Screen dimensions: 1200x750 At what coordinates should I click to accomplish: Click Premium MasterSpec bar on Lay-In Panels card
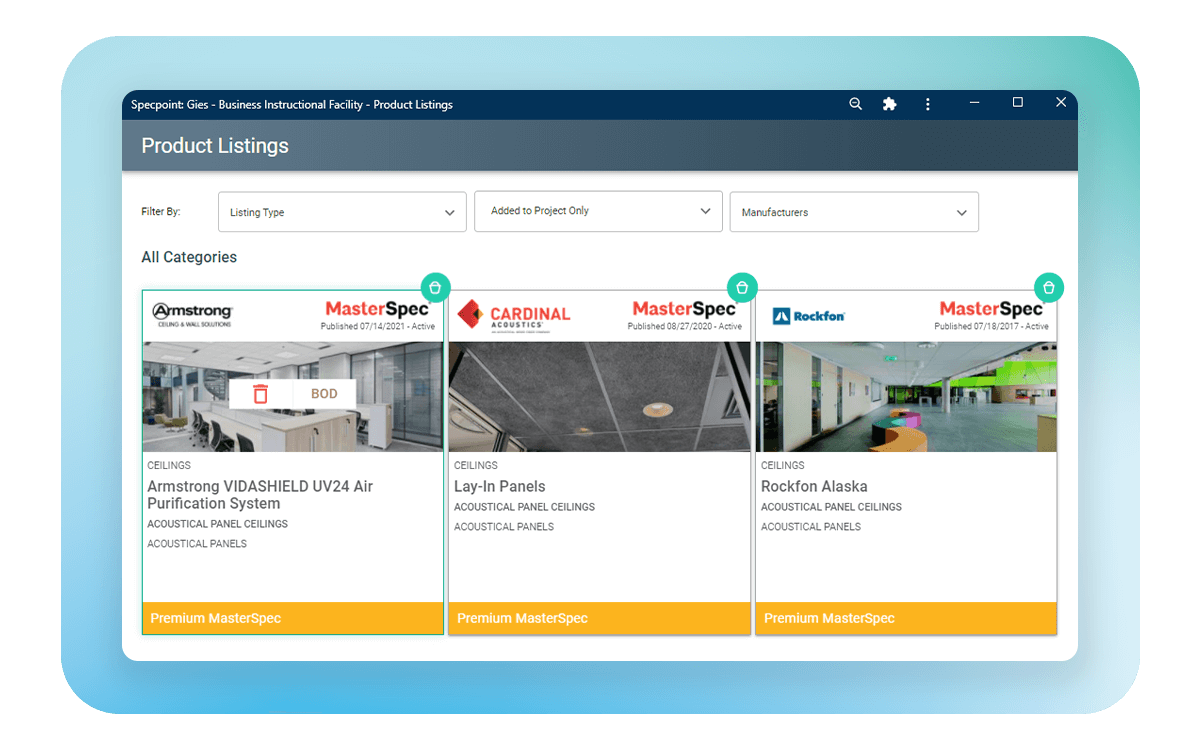(x=599, y=618)
